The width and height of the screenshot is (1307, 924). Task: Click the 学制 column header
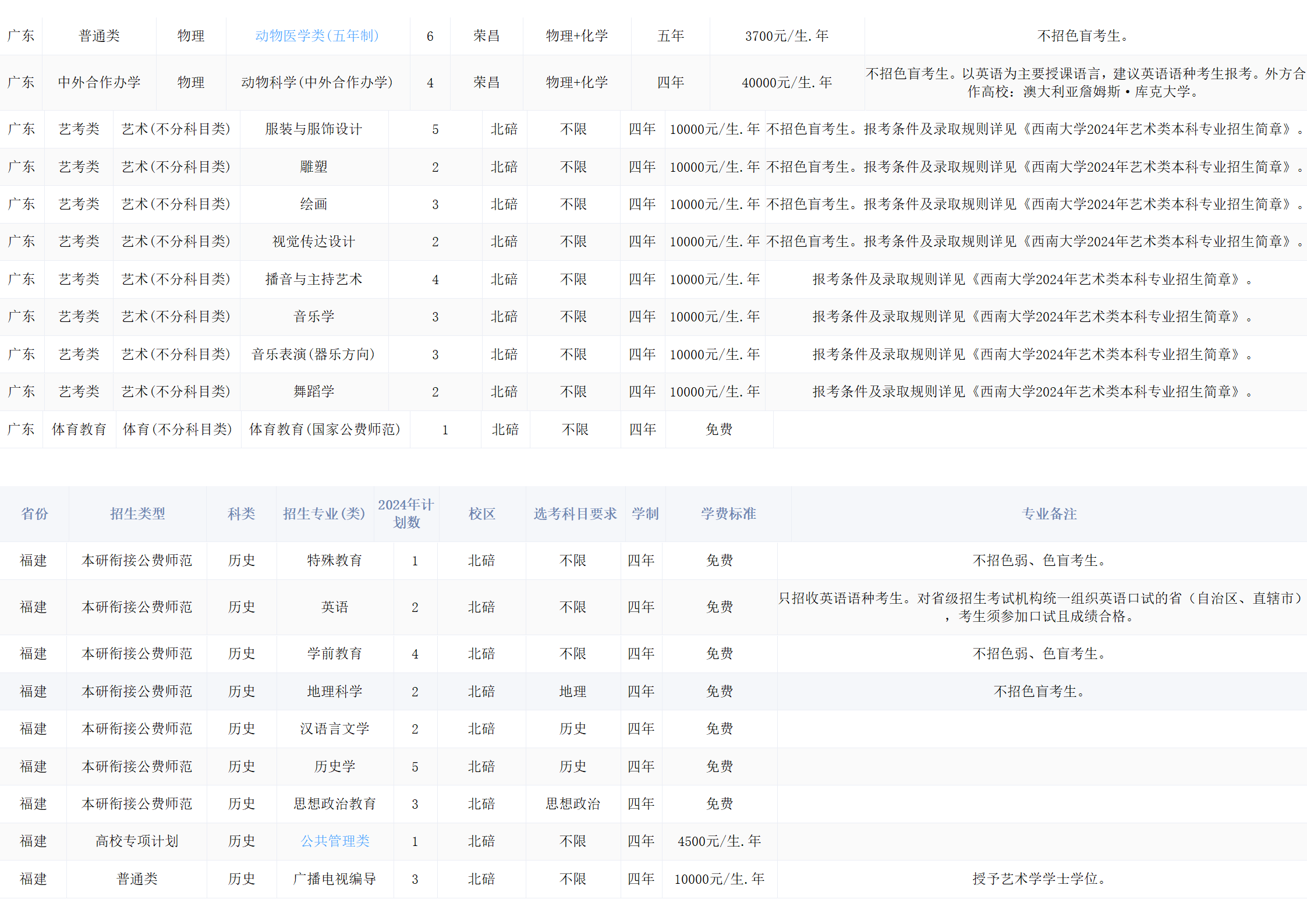[x=645, y=514]
